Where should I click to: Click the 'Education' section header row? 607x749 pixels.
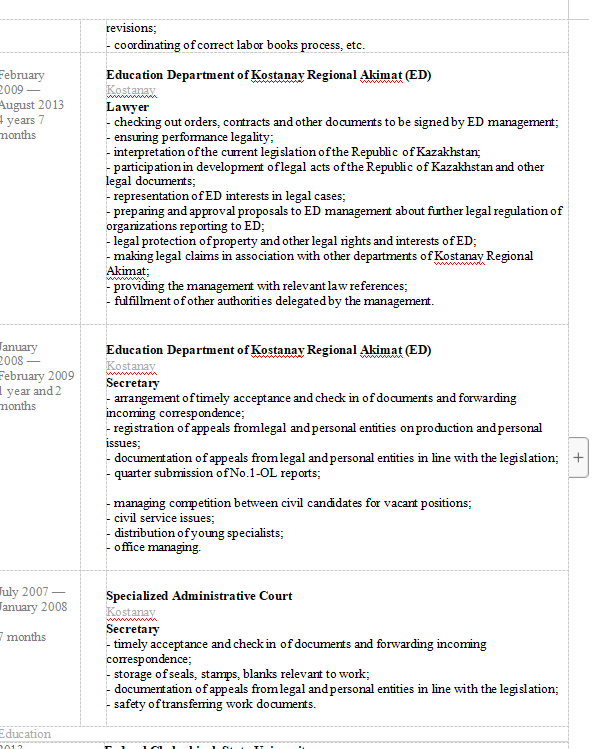pos(26,734)
